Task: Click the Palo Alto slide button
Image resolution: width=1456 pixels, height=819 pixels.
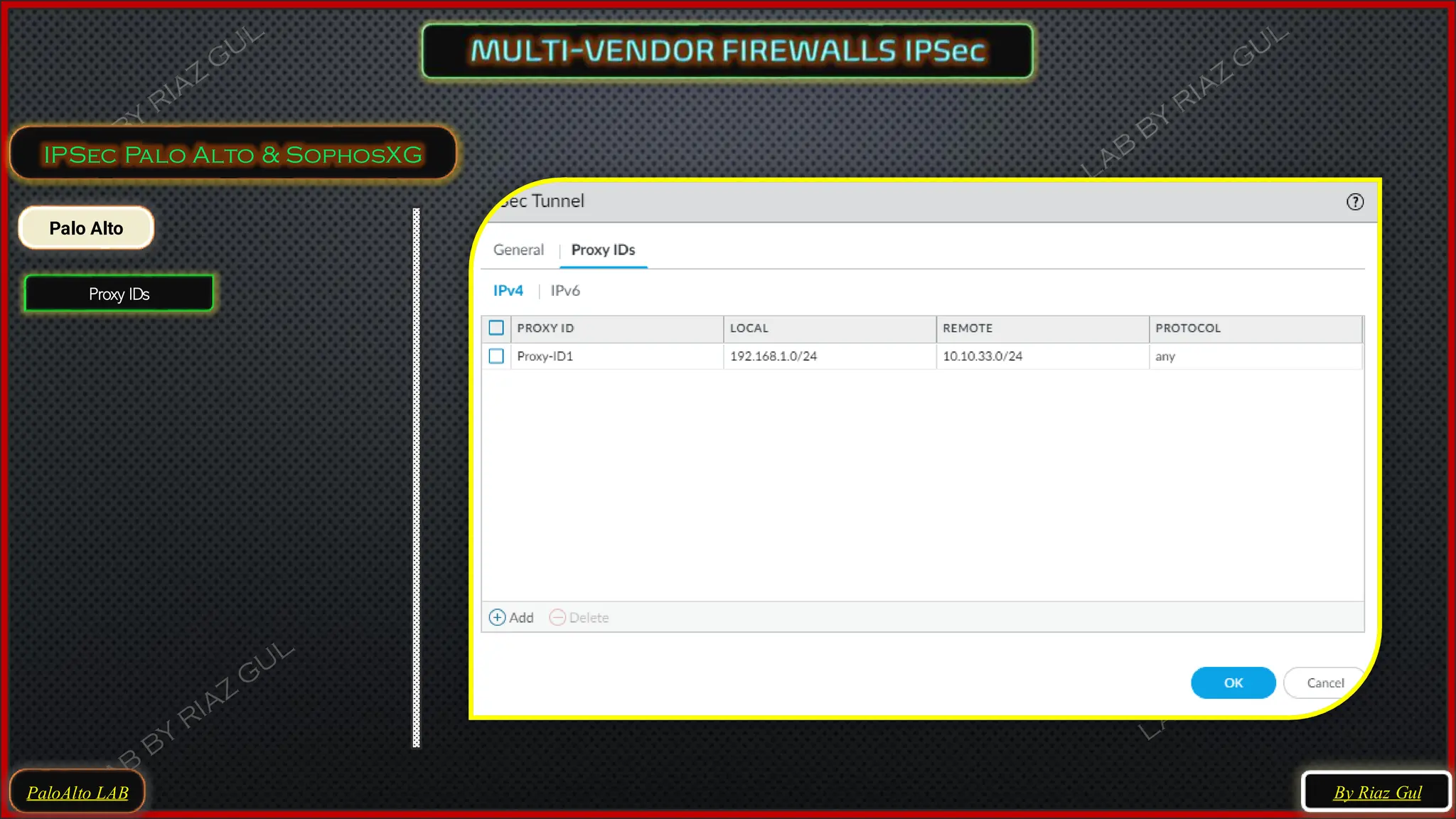Action: pos(86,228)
